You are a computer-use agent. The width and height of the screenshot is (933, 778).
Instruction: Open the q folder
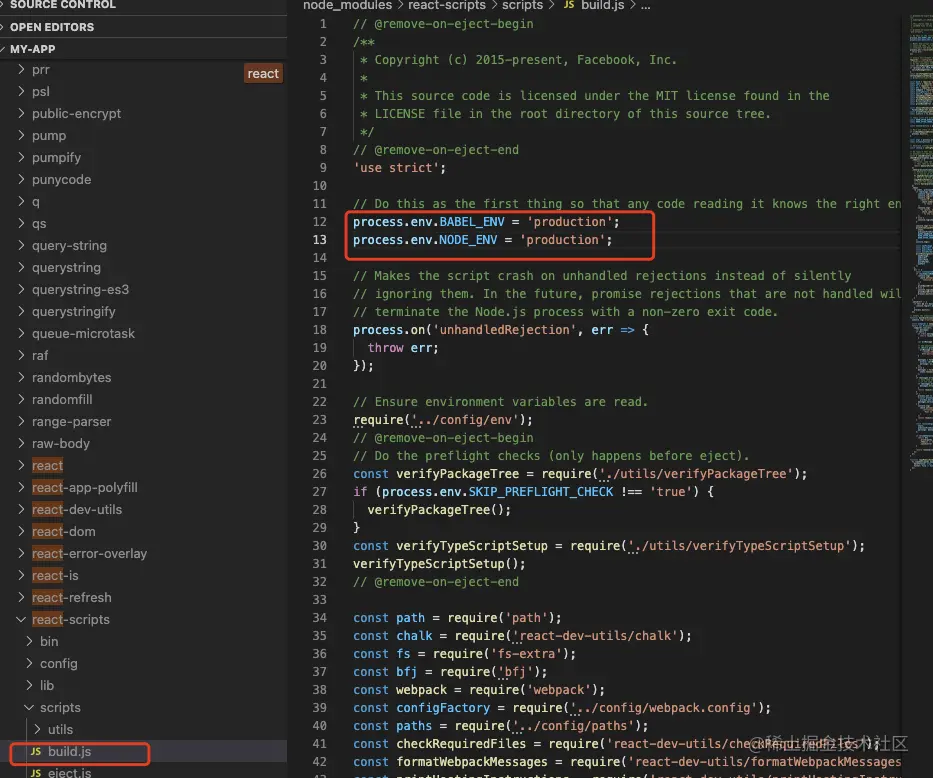[36, 201]
